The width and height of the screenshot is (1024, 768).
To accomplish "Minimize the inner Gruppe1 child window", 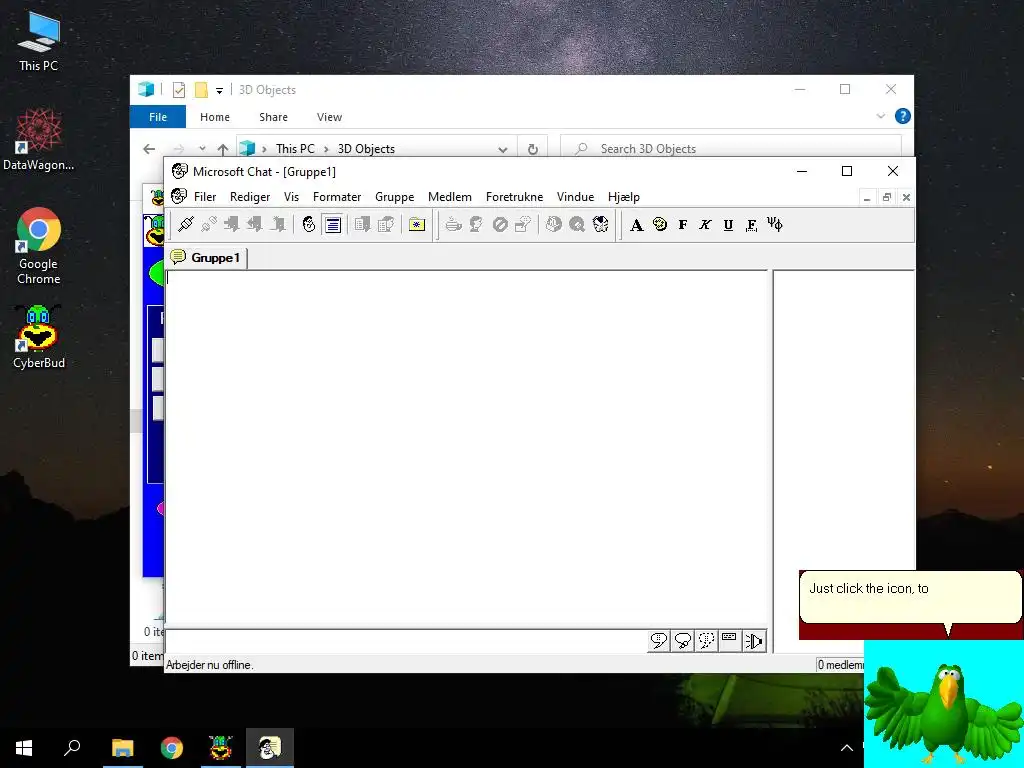I will [867, 197].
